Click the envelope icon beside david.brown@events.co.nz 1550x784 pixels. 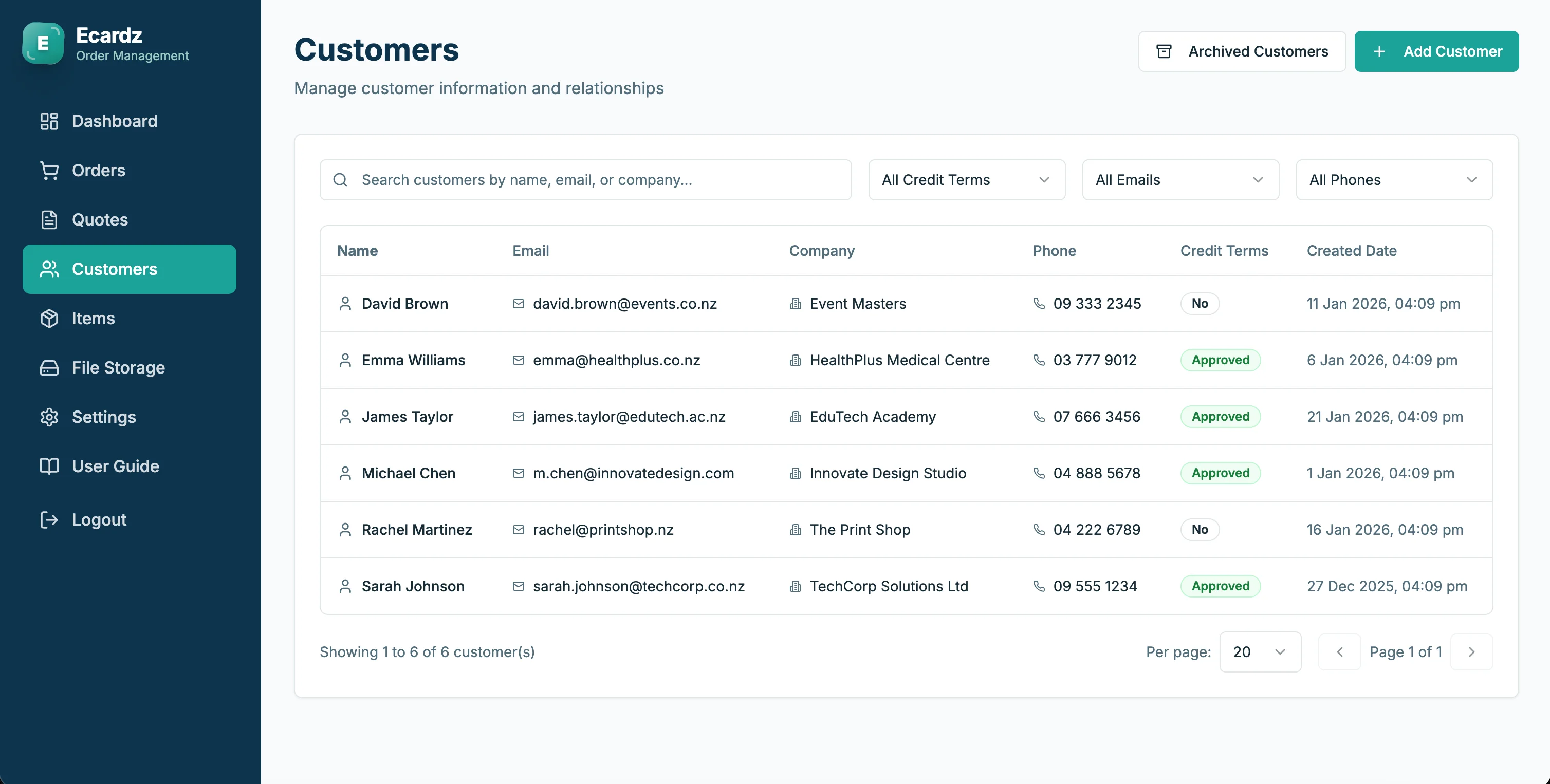pyautogui.click(x=518, y=304)
